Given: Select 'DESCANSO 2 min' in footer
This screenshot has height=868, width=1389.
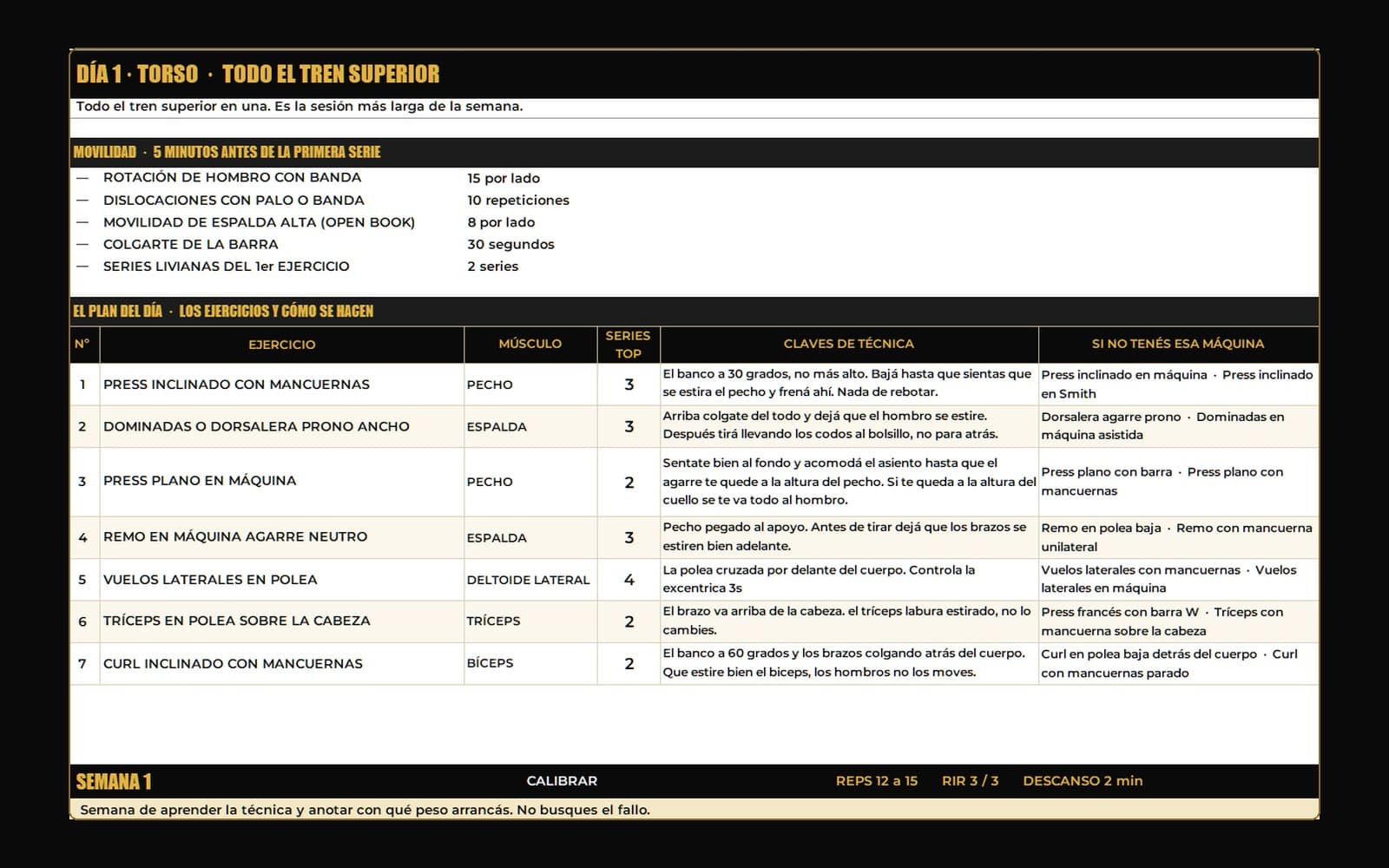Looking at the screenshot, I should click(x=1083, y=780).
